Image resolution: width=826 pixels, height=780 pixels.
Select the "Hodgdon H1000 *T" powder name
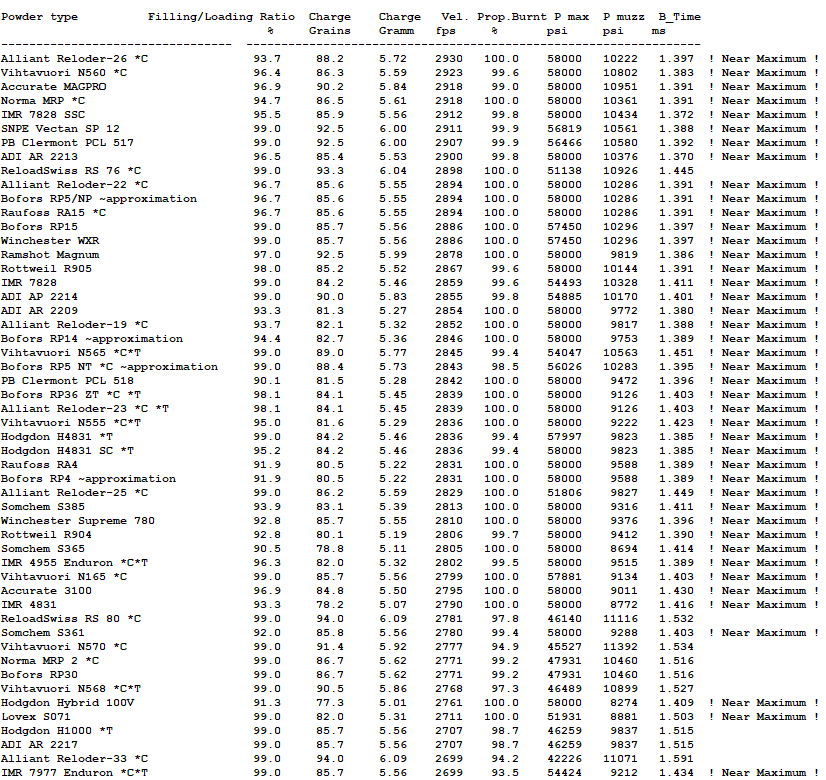click(57, 730)
